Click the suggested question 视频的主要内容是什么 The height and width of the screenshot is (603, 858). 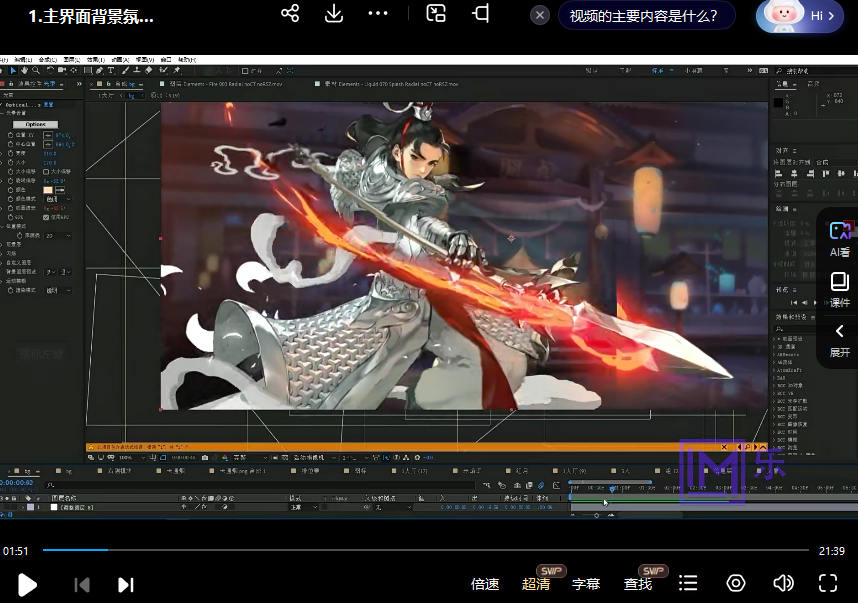pos(643,16)
